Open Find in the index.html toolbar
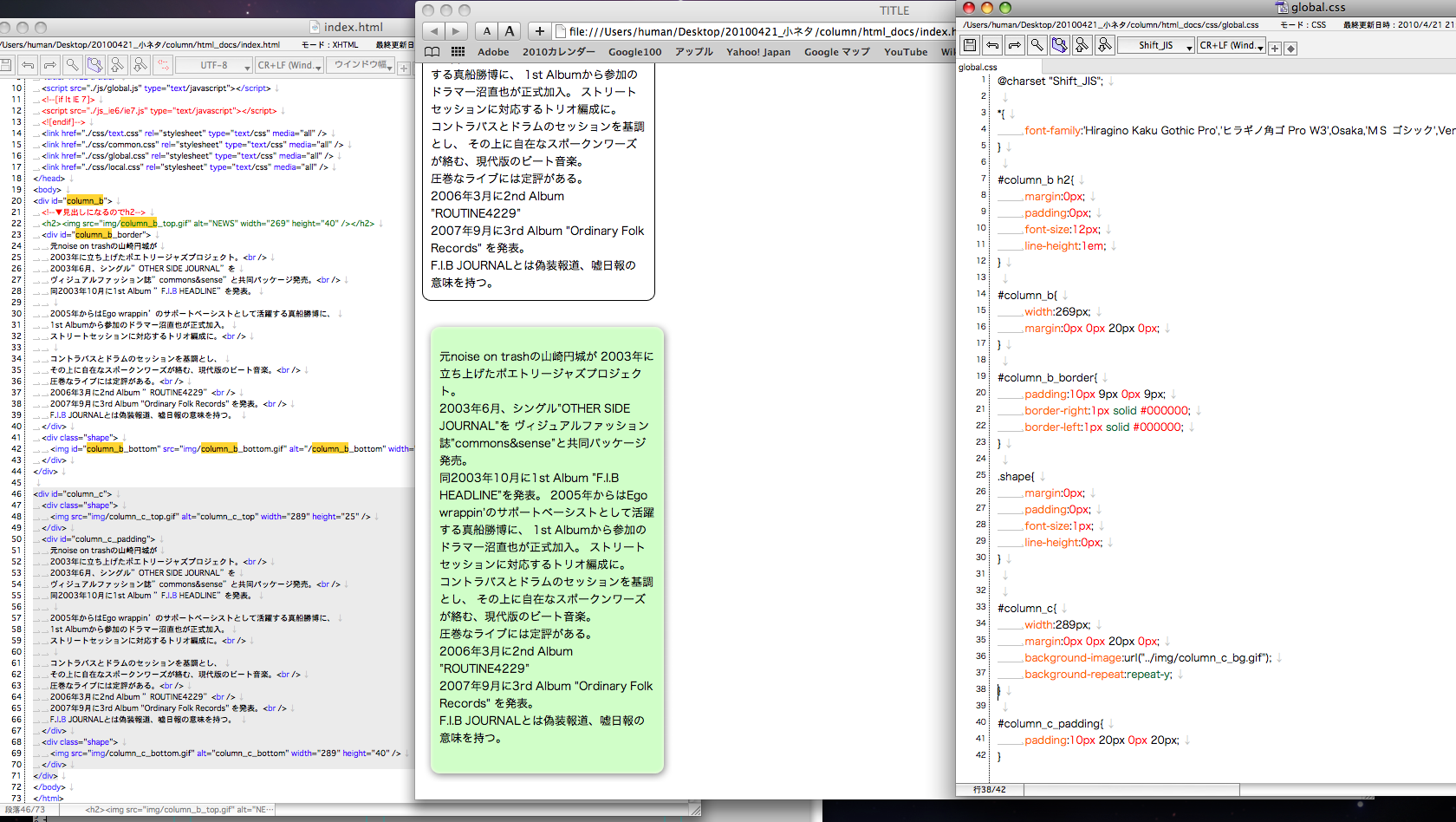The width and height of the screenshot is (1456, 822). click(x=73, y=65)
